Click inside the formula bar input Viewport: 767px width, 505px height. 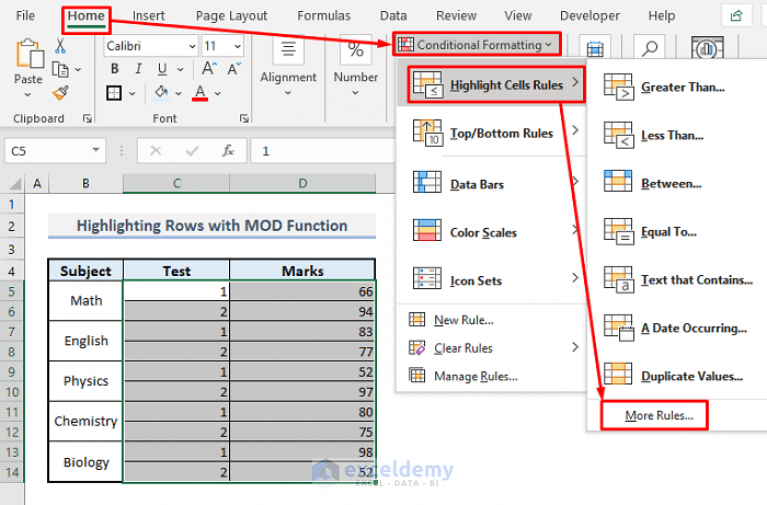[x=323, y=151]
